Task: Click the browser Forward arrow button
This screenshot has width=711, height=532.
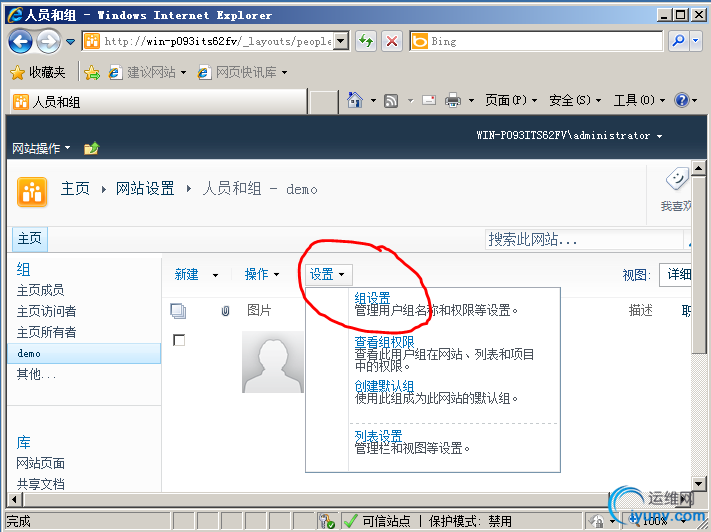Action: pos(48,41)
